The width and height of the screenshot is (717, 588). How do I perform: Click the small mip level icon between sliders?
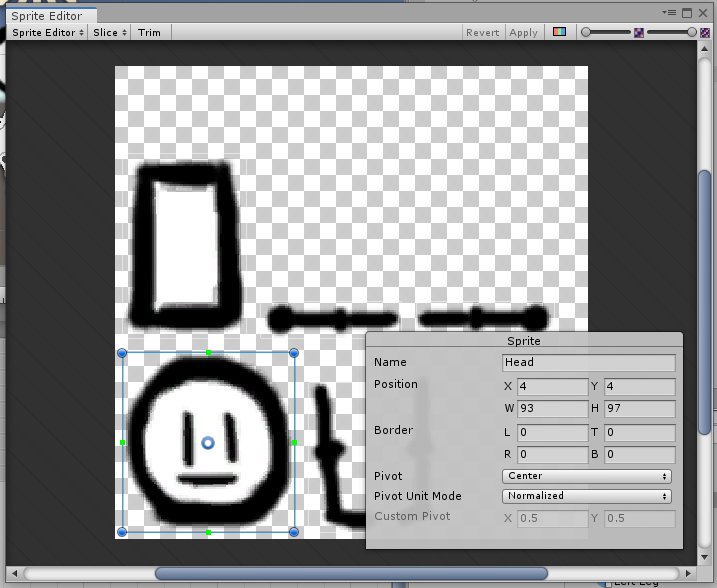[x=639, y=32]
